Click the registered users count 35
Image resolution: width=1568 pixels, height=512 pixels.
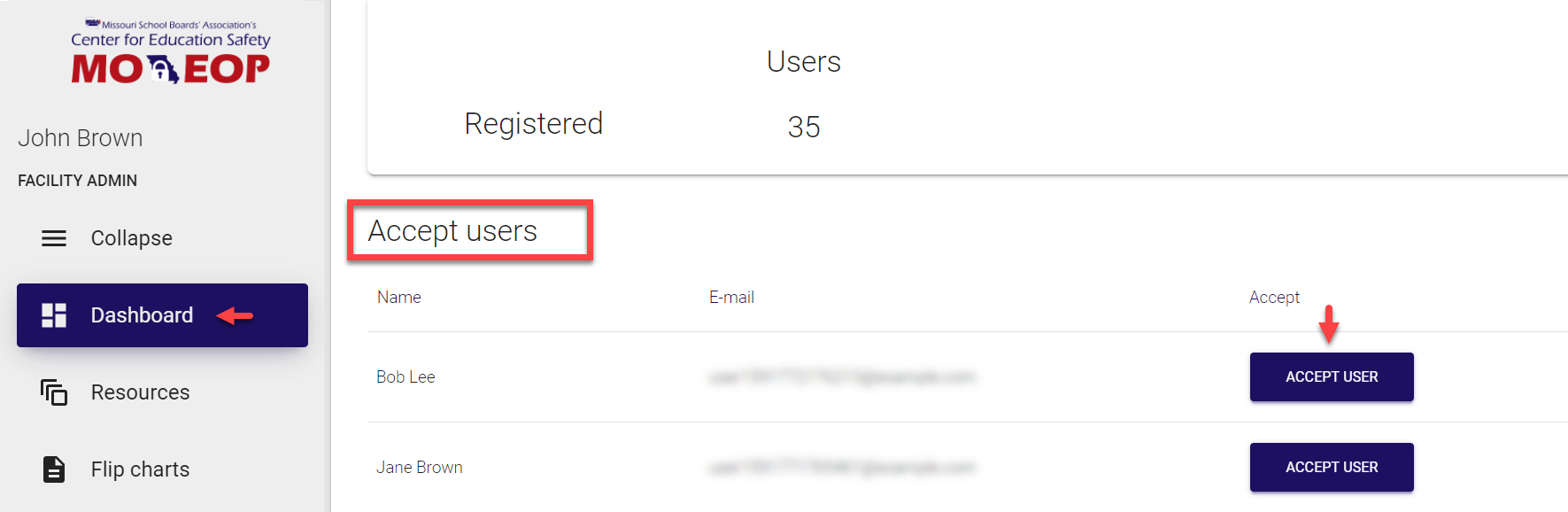tap(804, 128)
